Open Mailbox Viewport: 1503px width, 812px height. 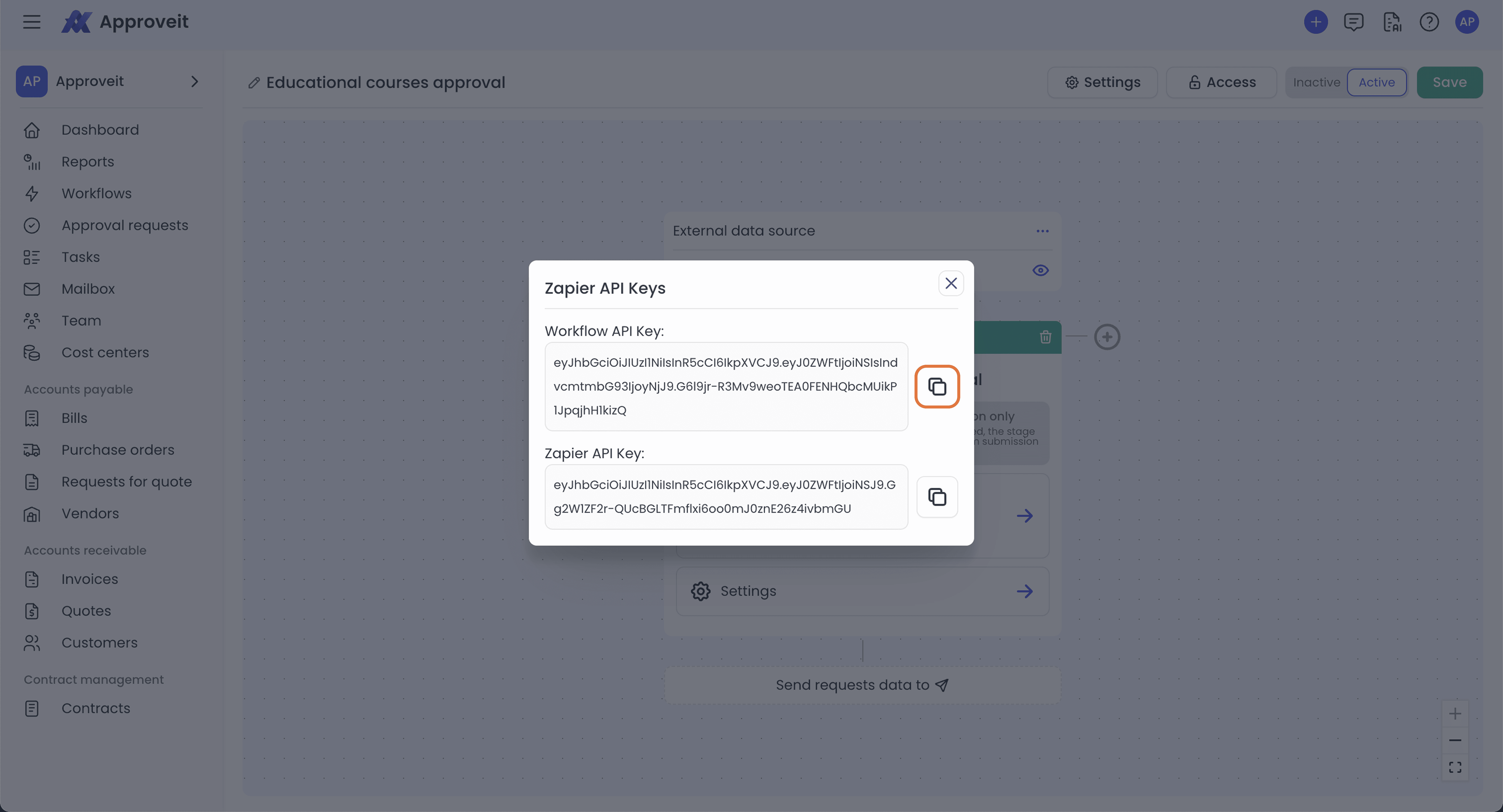click(88, 289)
